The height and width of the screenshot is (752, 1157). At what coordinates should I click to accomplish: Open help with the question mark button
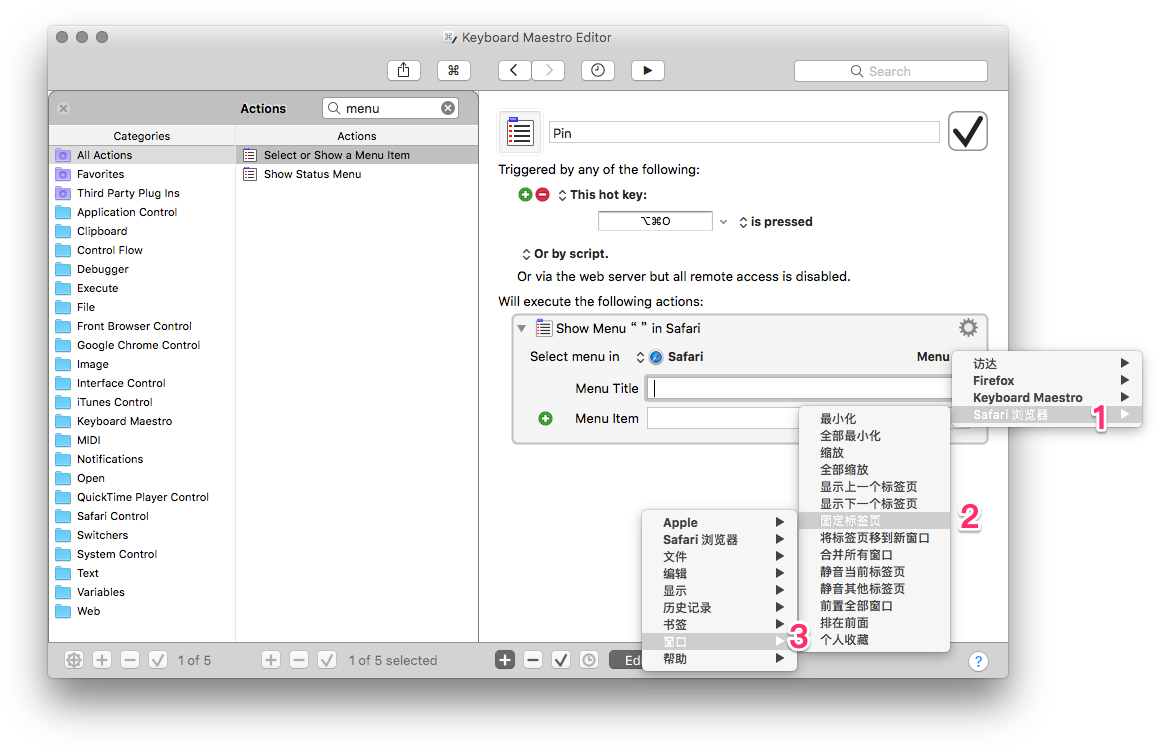tap(978, 660)
